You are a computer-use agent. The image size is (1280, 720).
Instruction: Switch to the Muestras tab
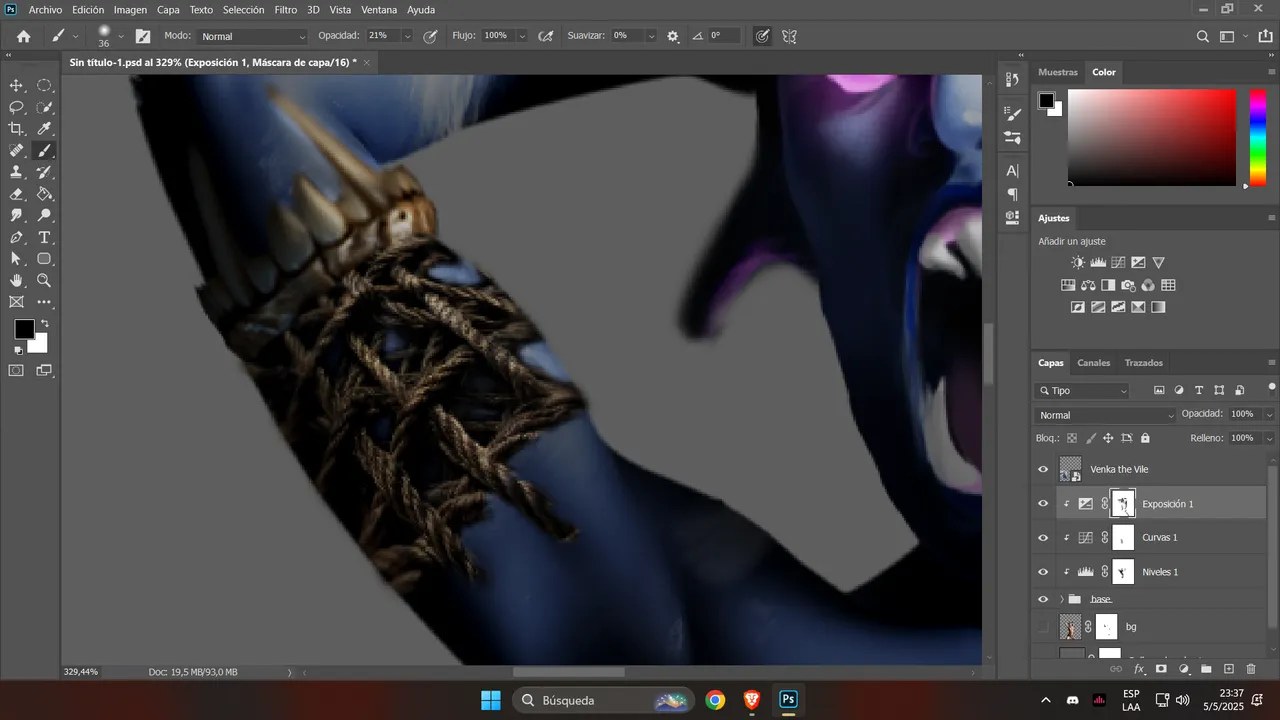(x=1058, y=72)
